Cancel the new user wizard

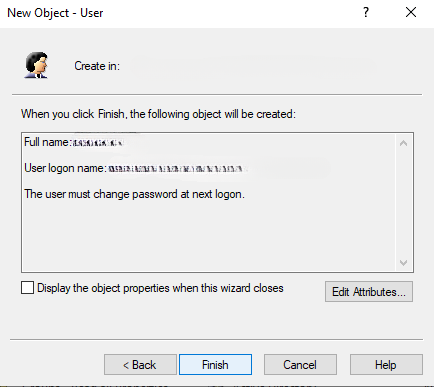coord(300,365)
